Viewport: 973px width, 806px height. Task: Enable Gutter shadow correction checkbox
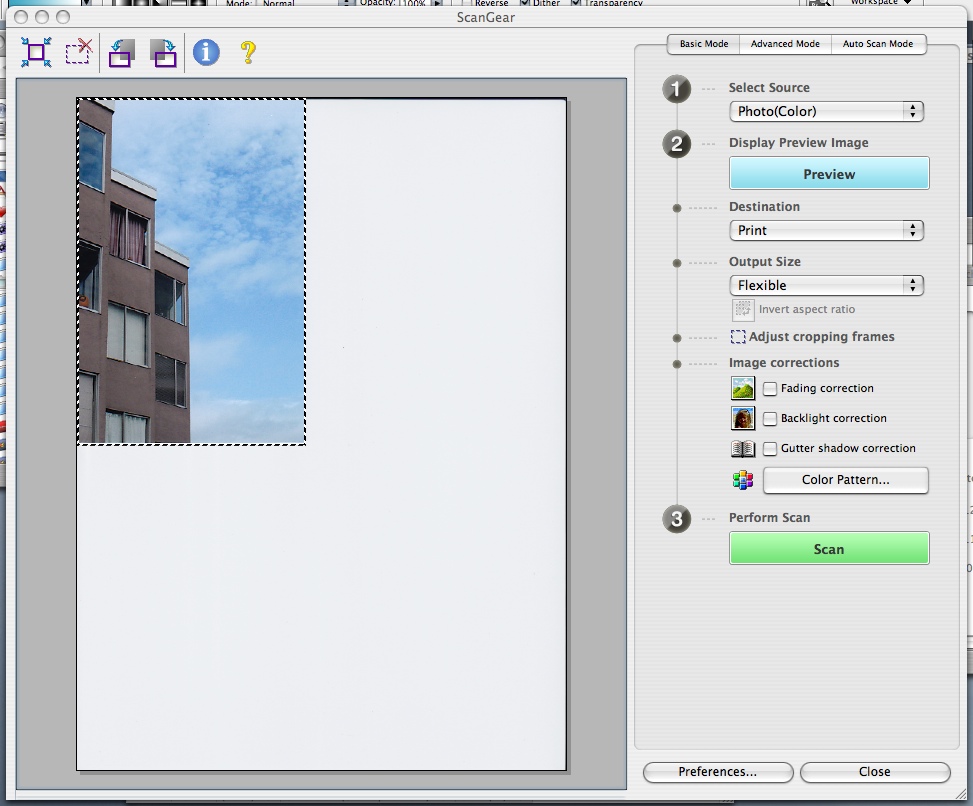pyautogui.click(x=770, y=449)
